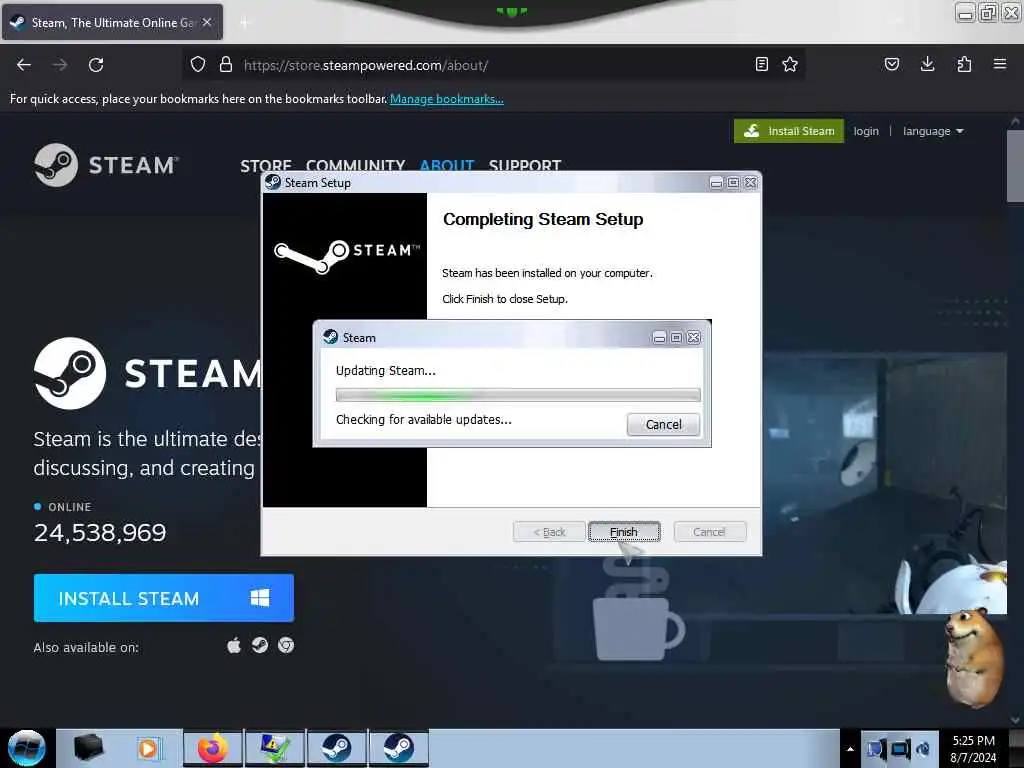
Task: Open the tracking protection shield icon
Action: click(x=198, y=65)
